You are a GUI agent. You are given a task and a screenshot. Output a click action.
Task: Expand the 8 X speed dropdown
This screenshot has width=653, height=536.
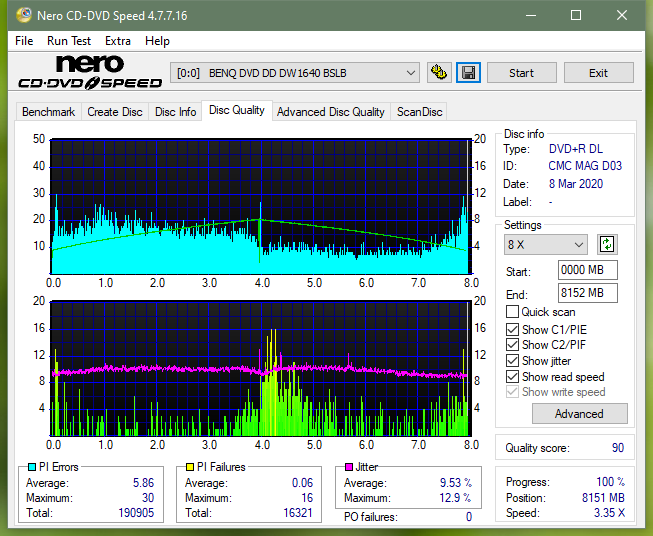pyautogui.click(x=546, y=244)
